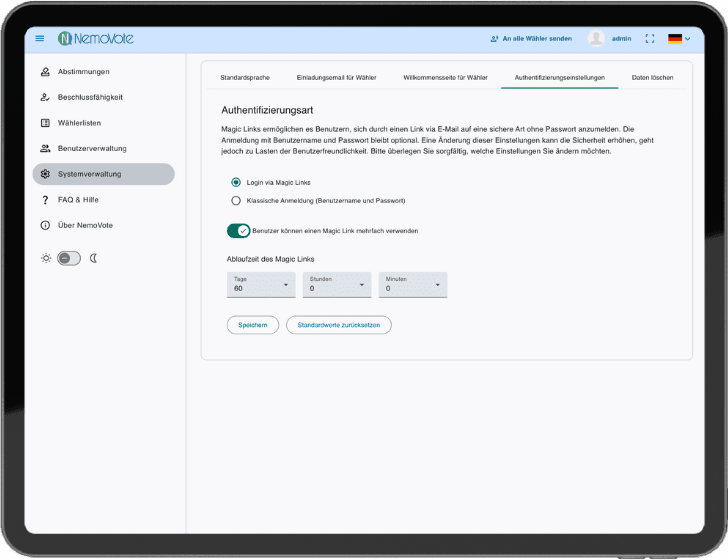This screenshot has height=560, width=728.
Task: Open FAQ & Hilfe in sidebar
Action: (104, 200)
